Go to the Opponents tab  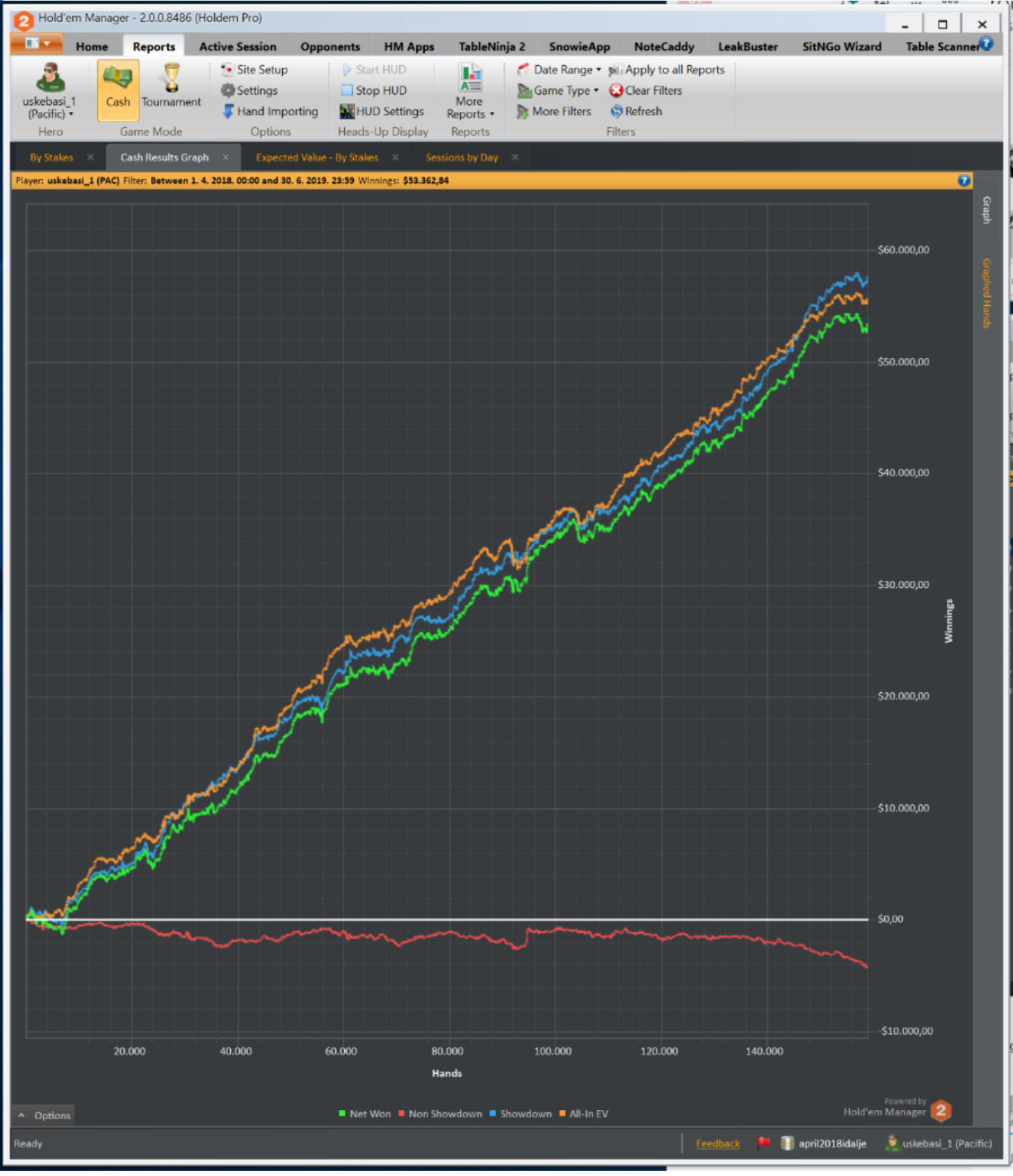[330, 47]
